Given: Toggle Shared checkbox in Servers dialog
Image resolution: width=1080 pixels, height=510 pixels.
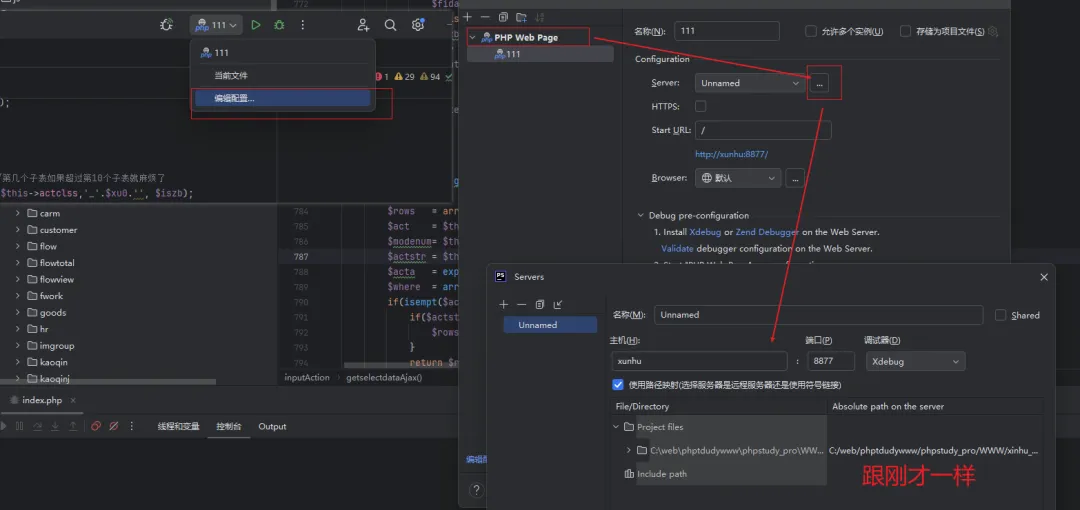Looking at the screenshot, I should [x=1001, y=315].
